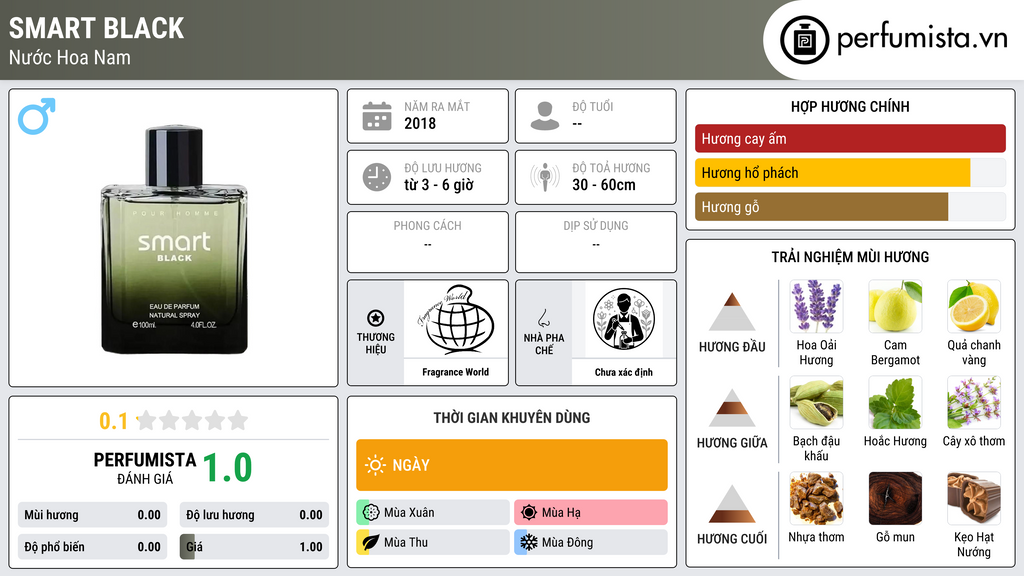
Task: Select the Nhựa thơm resin note
Action: pos(816,499)
